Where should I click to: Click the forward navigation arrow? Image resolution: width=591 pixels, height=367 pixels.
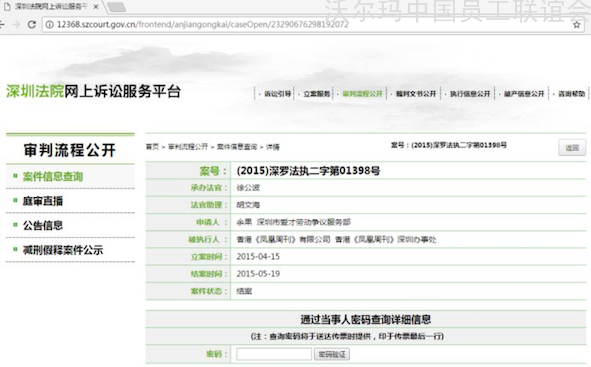coord(16,24)
